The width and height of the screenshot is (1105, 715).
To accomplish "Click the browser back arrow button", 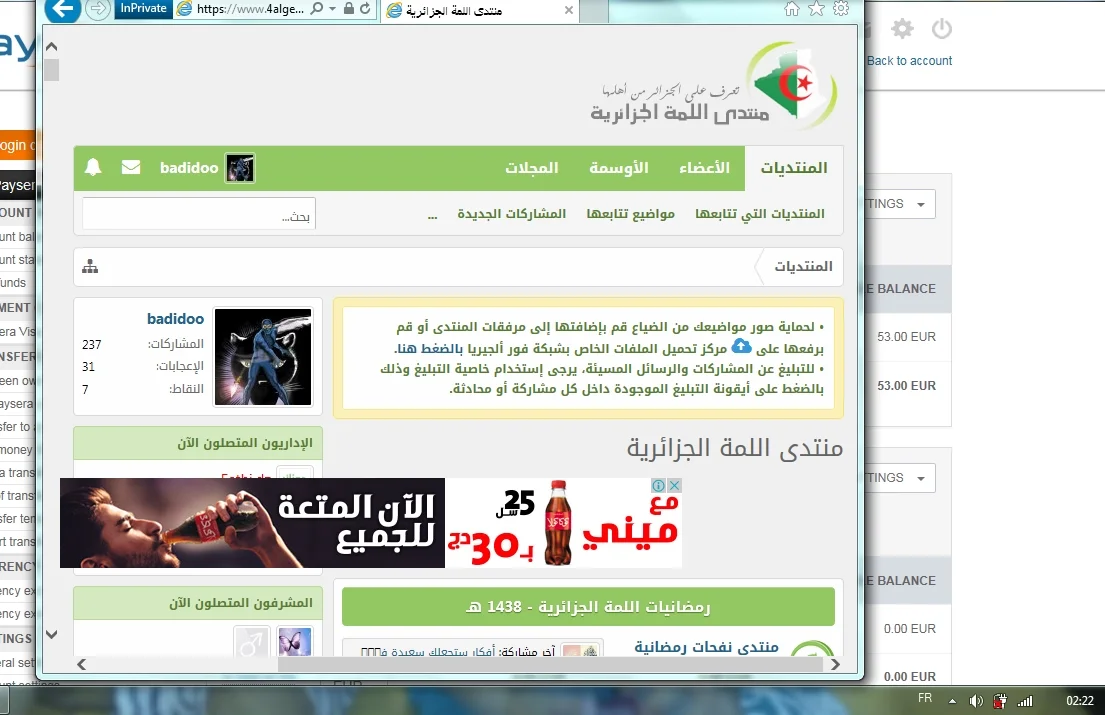I will [x=62, y=10].
